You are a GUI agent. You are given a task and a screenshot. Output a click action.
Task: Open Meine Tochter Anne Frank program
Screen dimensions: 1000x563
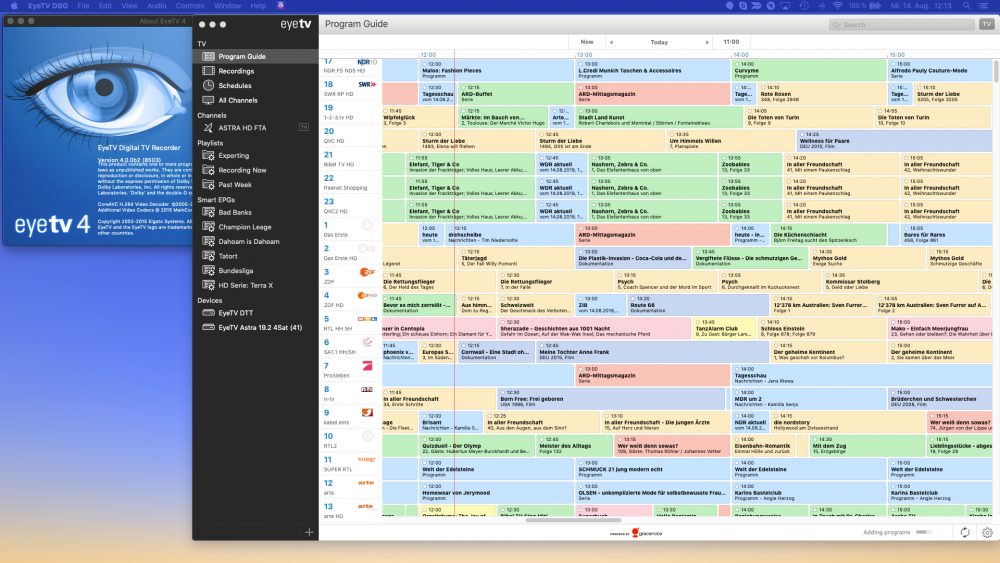pos(652,351)
